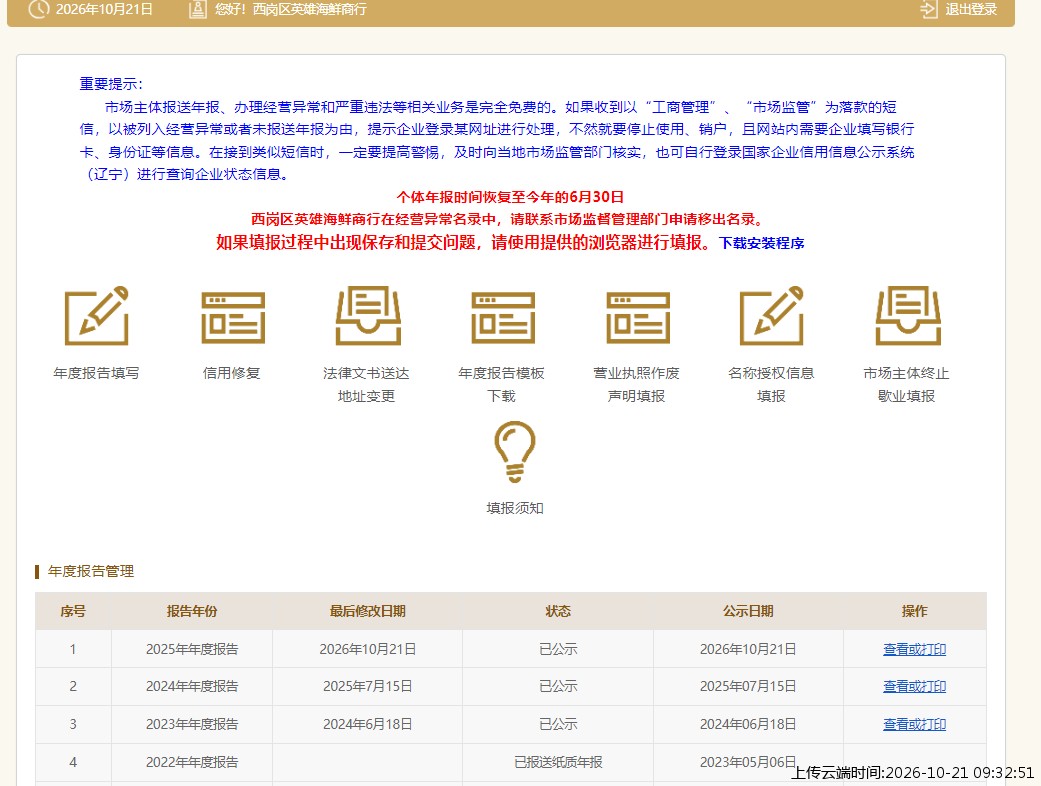Click the 序号 column header
1041x786 pixels.
click(x=73, y=611)
